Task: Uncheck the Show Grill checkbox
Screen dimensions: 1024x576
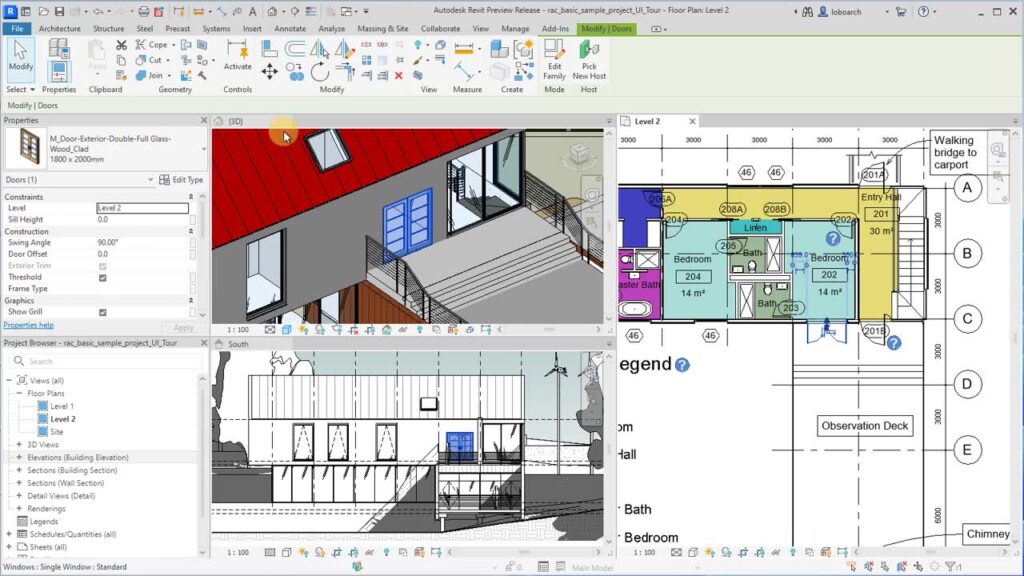Action: click(x=103, y=312)
